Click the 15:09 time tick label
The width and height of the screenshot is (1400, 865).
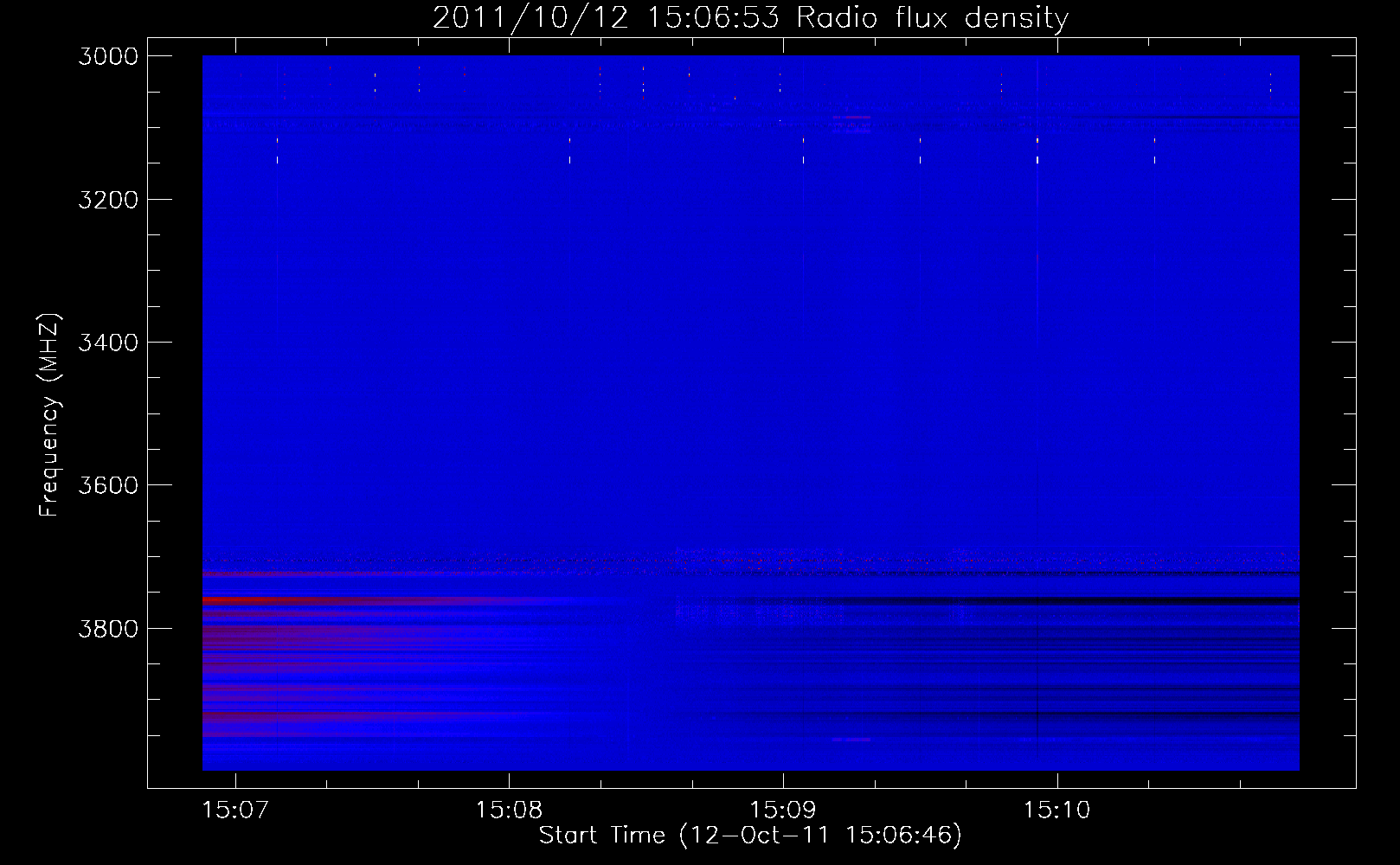pyautogui.click(x=783, y=811)
